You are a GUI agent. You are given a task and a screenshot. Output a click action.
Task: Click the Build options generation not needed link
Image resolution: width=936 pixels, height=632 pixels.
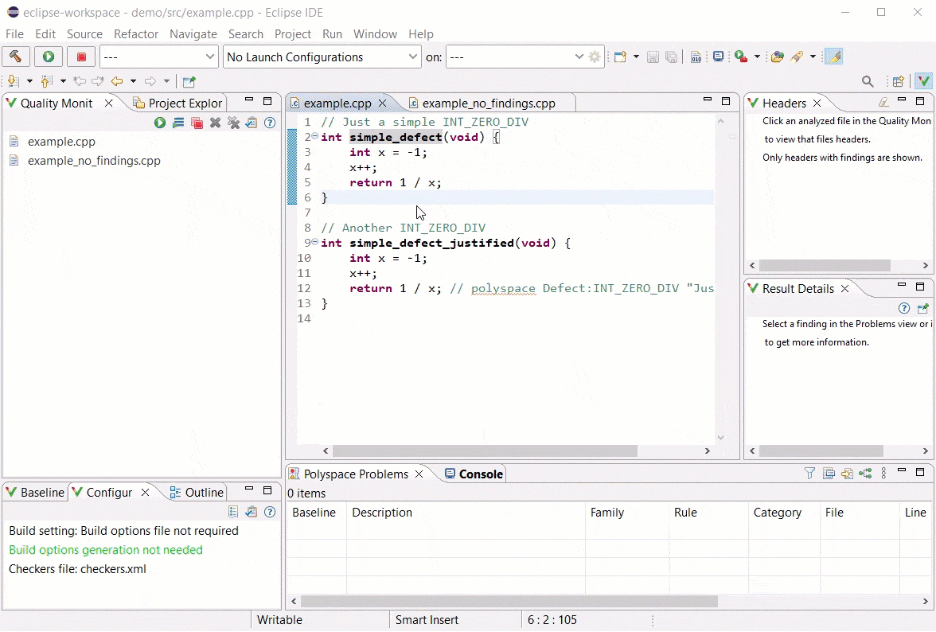point(105,550)
